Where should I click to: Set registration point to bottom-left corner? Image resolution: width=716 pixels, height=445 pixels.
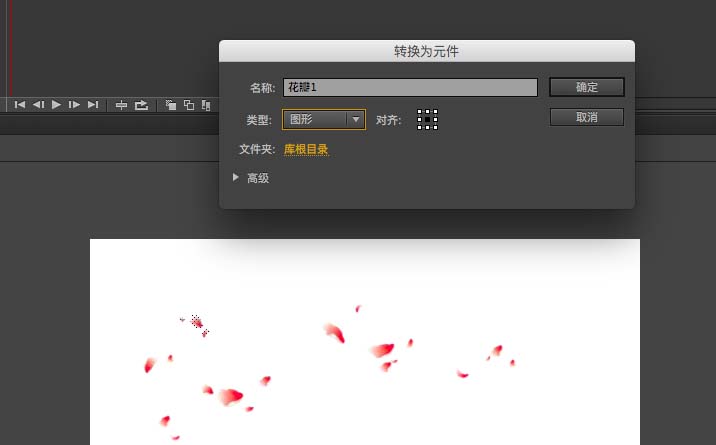tap(420, 127)
